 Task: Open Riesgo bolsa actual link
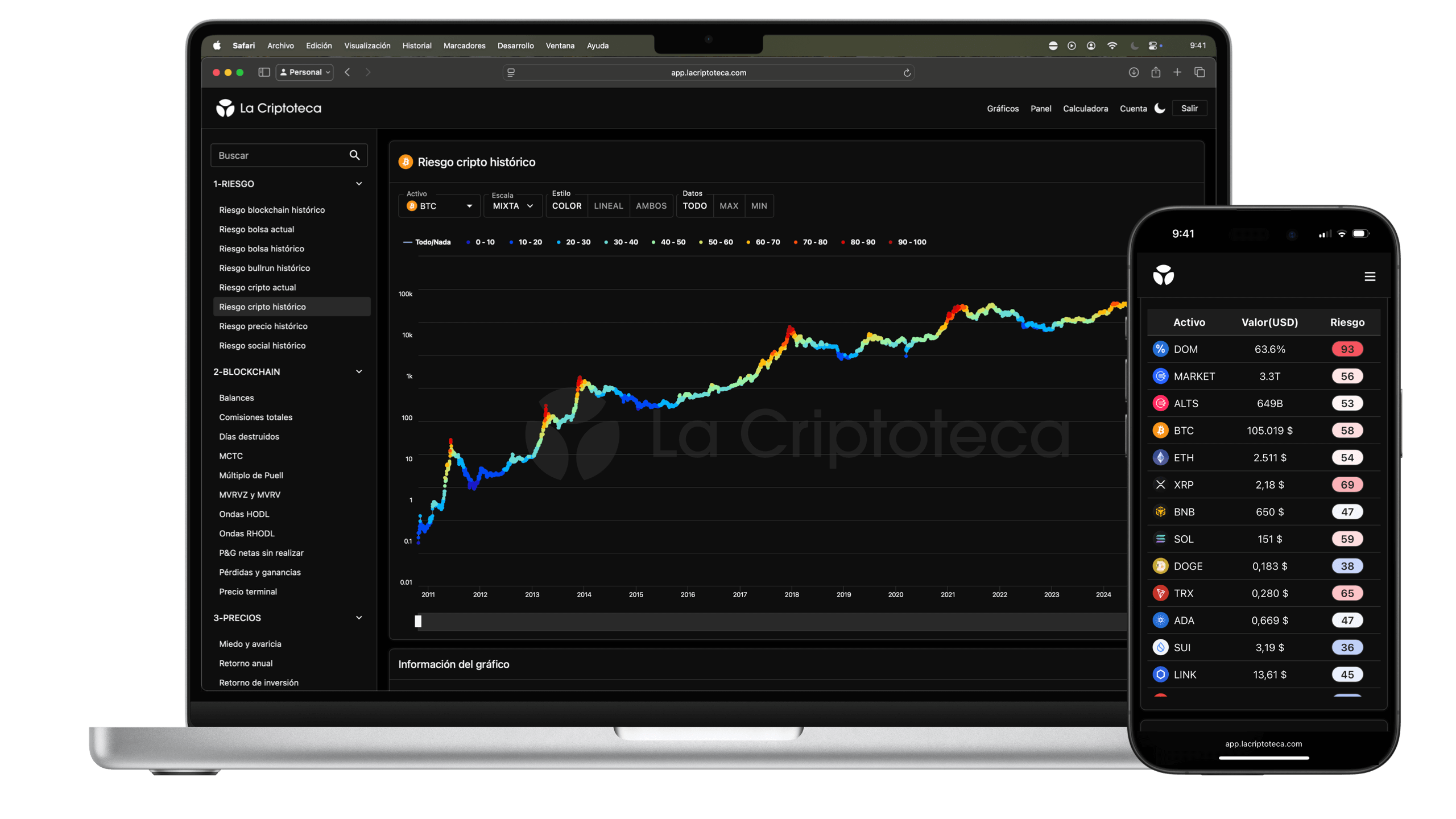(x=257, y=229)
